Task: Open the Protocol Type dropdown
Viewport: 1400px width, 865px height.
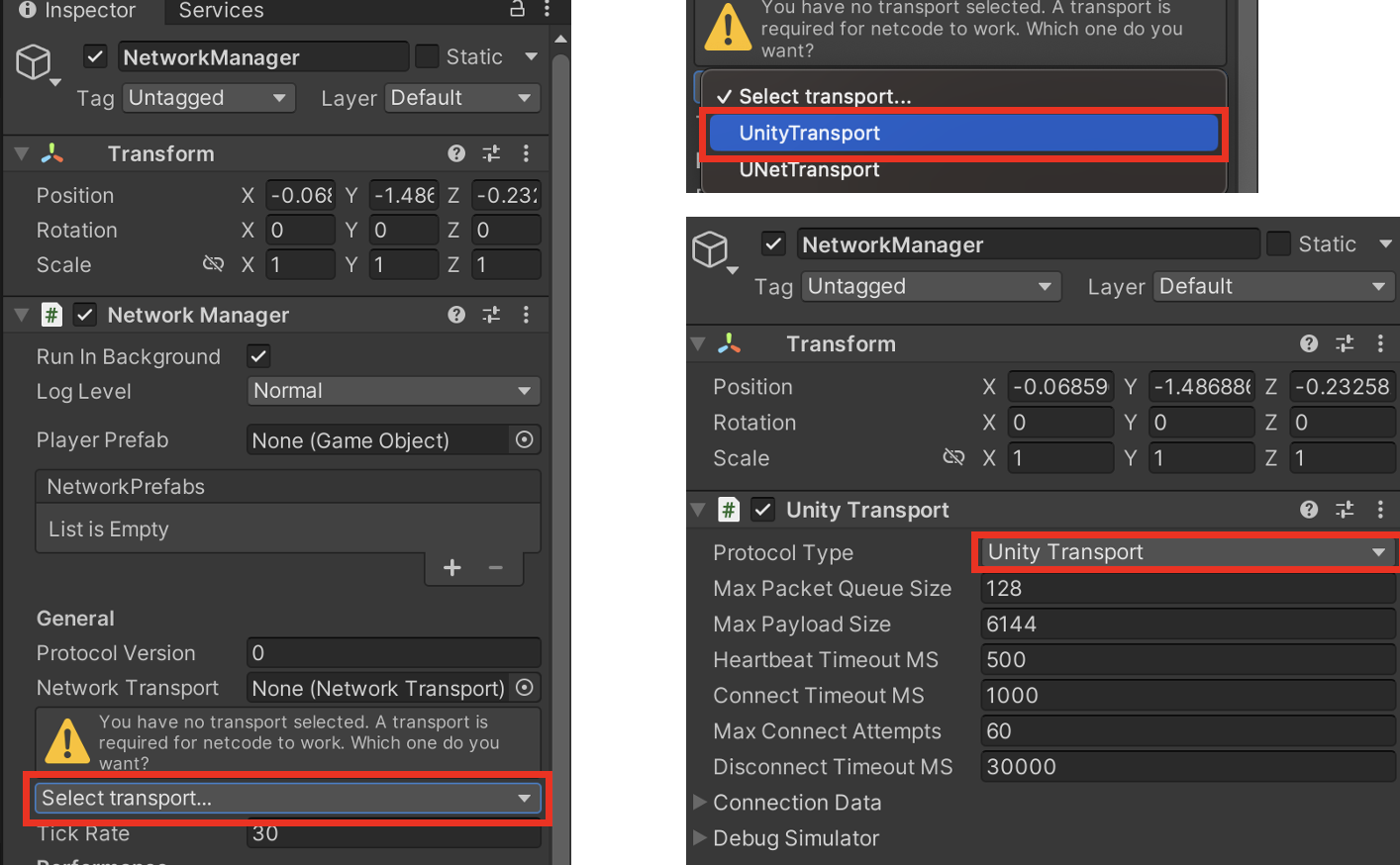Action: 1186,552
